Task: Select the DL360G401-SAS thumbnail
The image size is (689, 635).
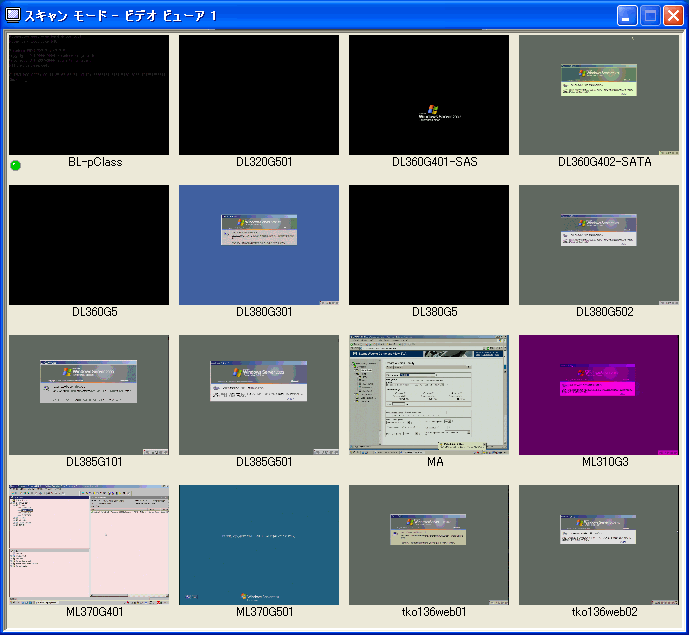Action: pos(429,95)
